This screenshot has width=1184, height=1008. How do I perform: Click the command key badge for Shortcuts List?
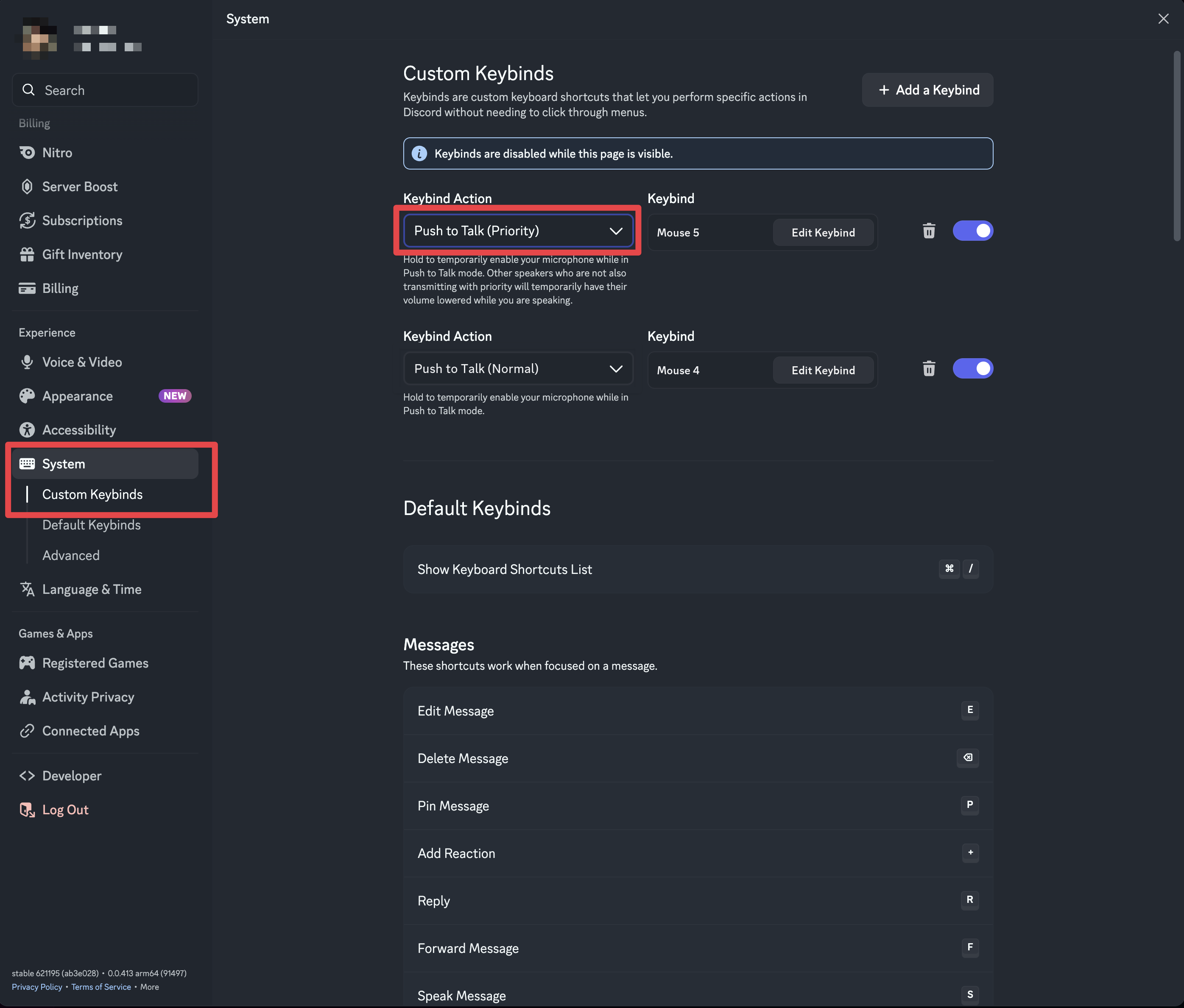click(949, 568)
